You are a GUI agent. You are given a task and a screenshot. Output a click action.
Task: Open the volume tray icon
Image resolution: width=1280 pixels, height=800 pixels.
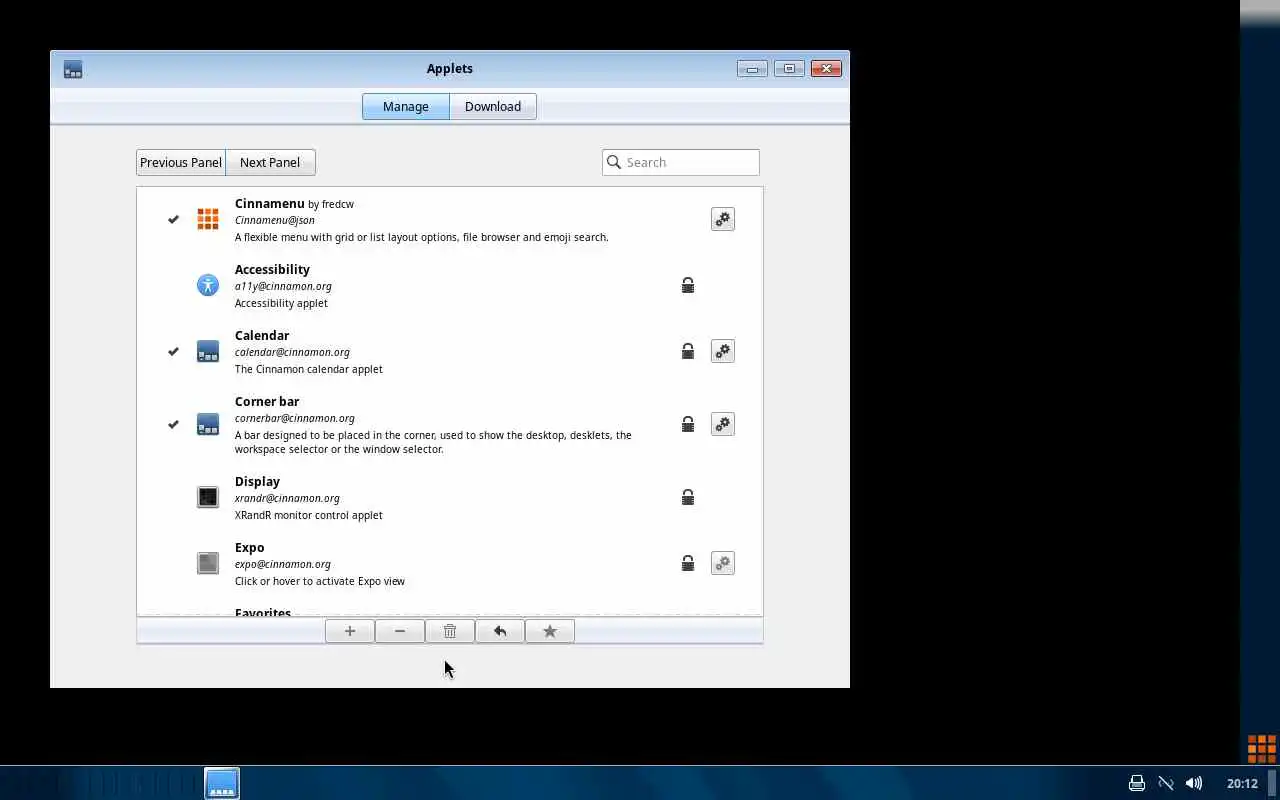(1194, 783)
